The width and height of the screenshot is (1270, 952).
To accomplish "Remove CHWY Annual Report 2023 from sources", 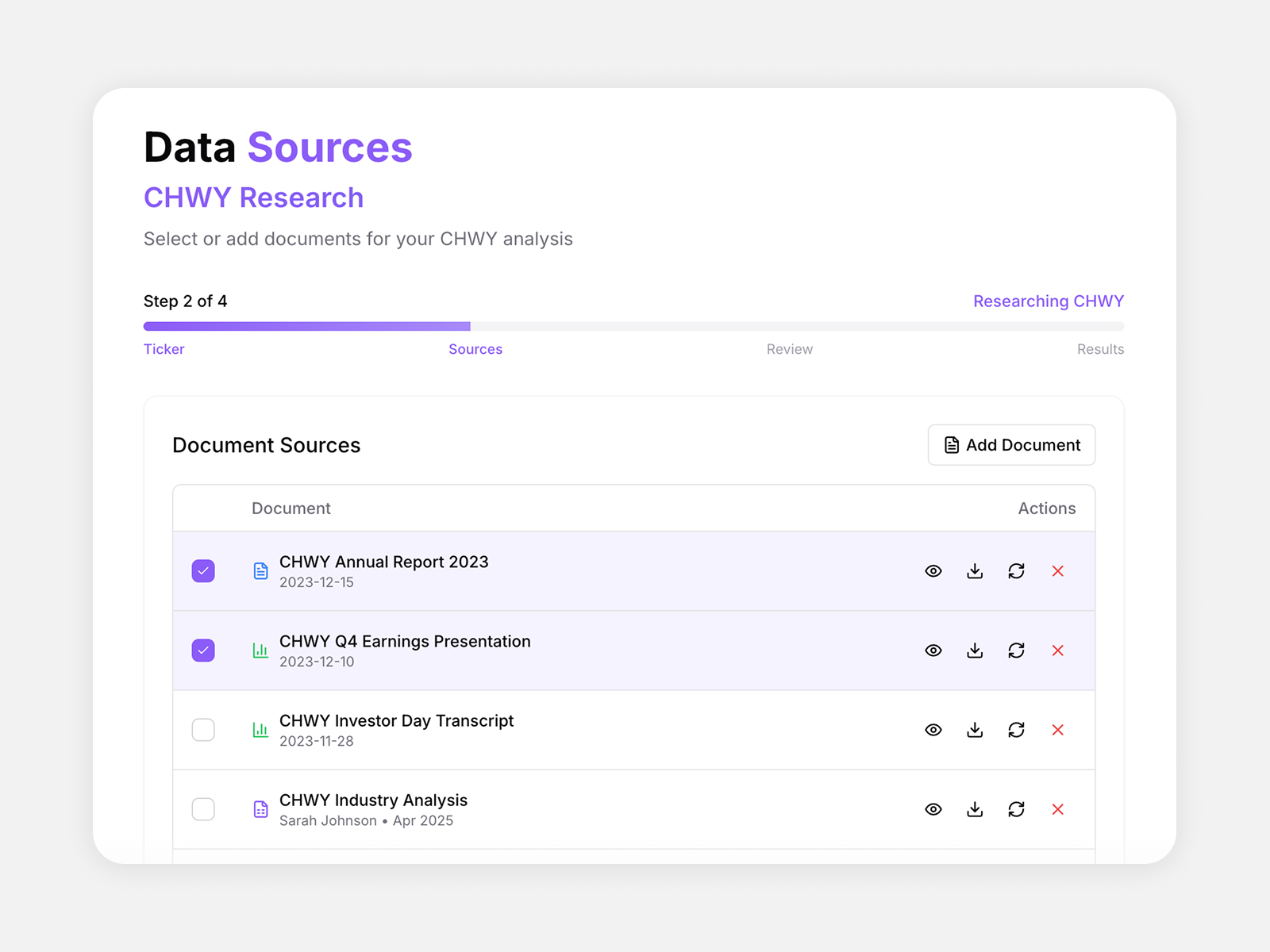I will coord(1057,571).
